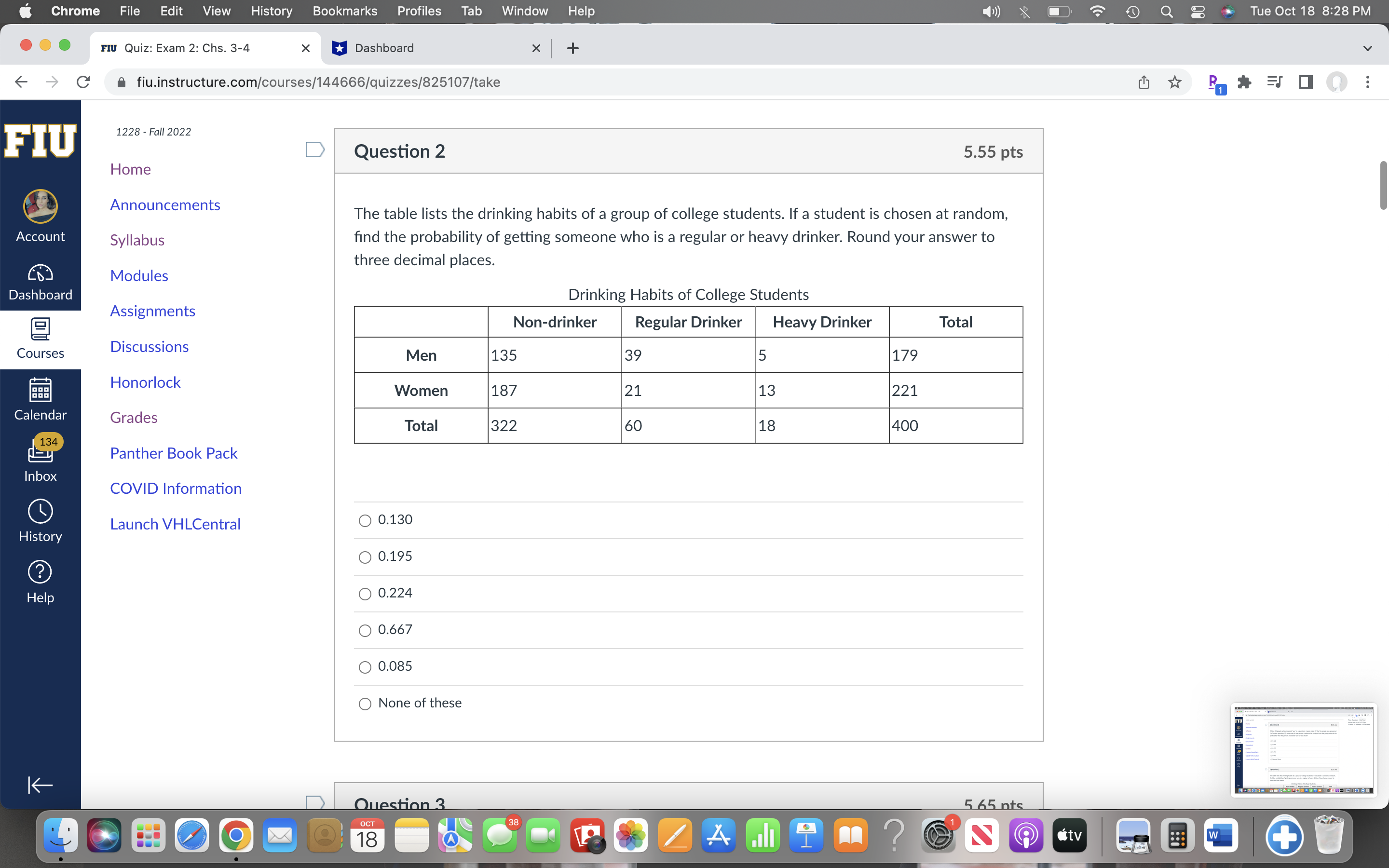Choose the None of these option

coord(365,704)
